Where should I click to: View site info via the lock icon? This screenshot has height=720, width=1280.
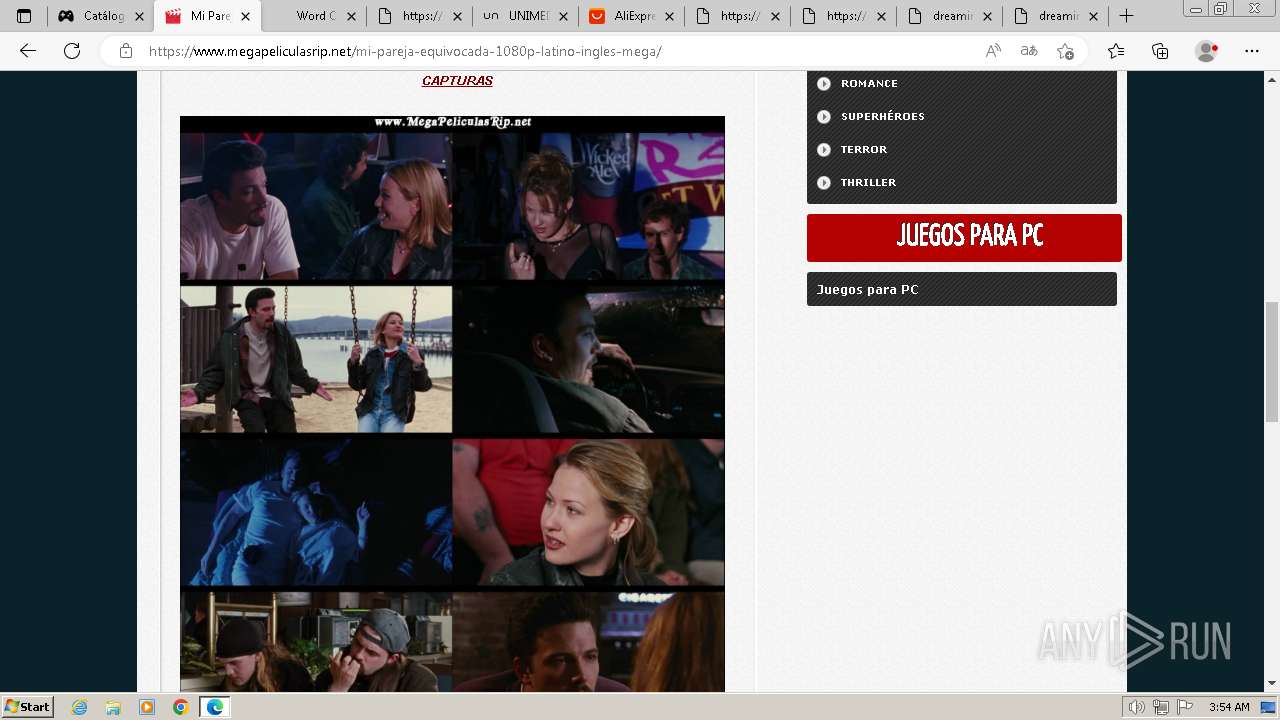click(x=125, y=51)
